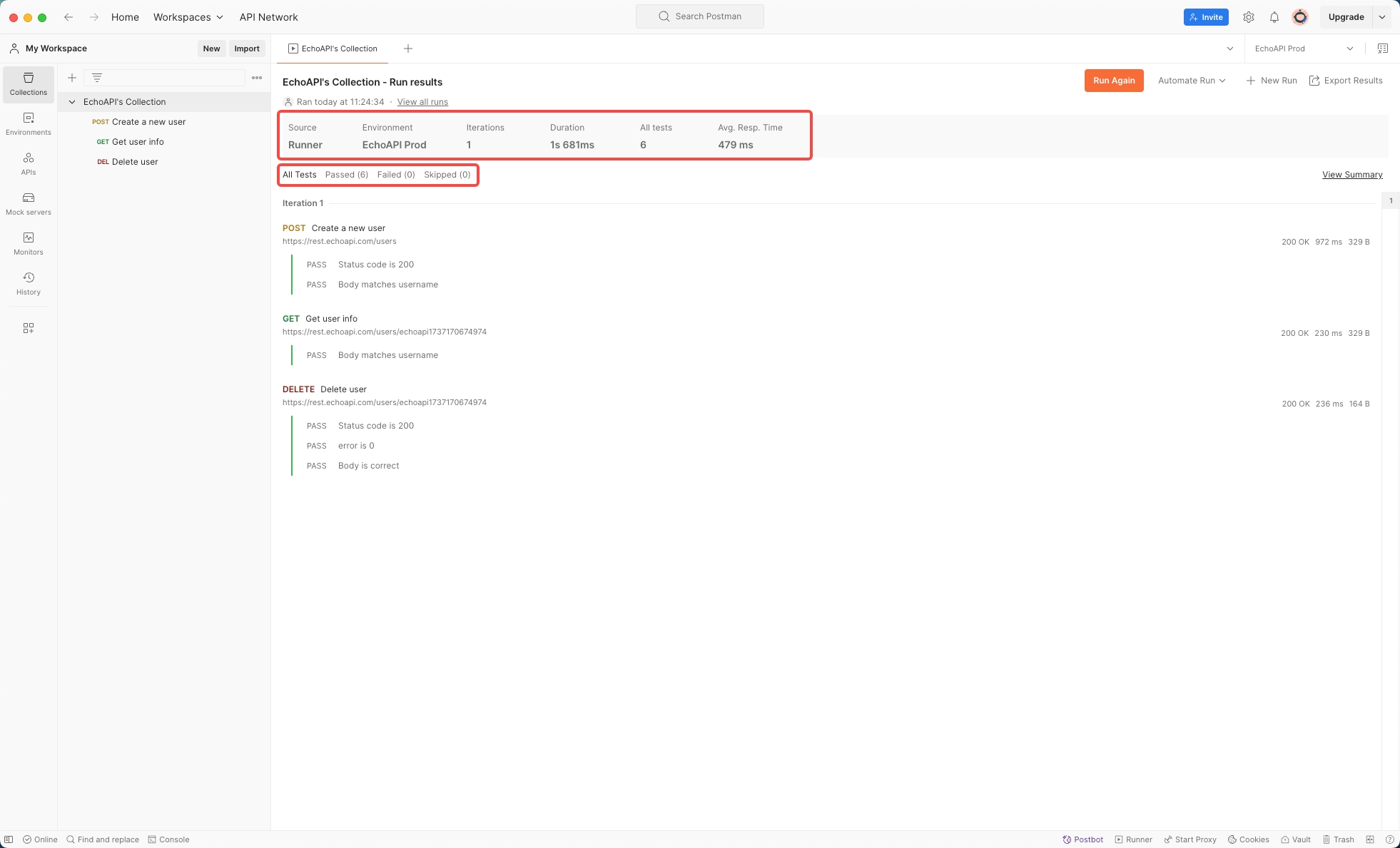The image size is (1400, 848).
Task: Open the Mock servers sidebar panel
Action: 29,204
